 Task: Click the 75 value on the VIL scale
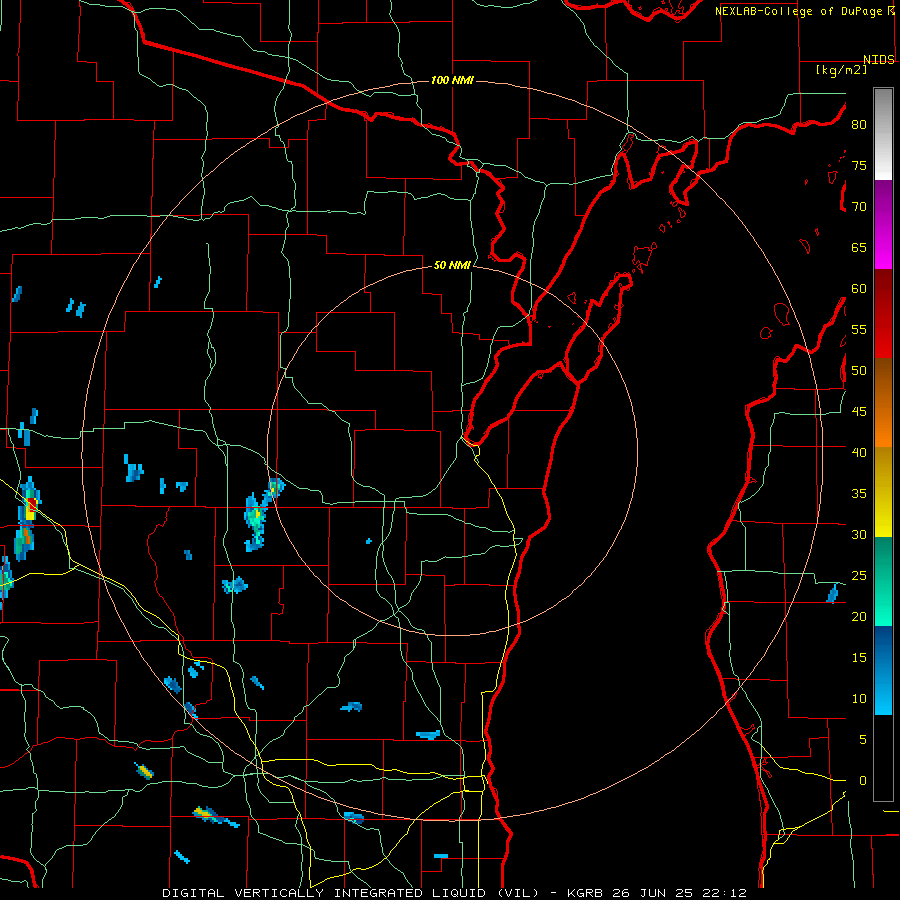[x=859, y=165]
